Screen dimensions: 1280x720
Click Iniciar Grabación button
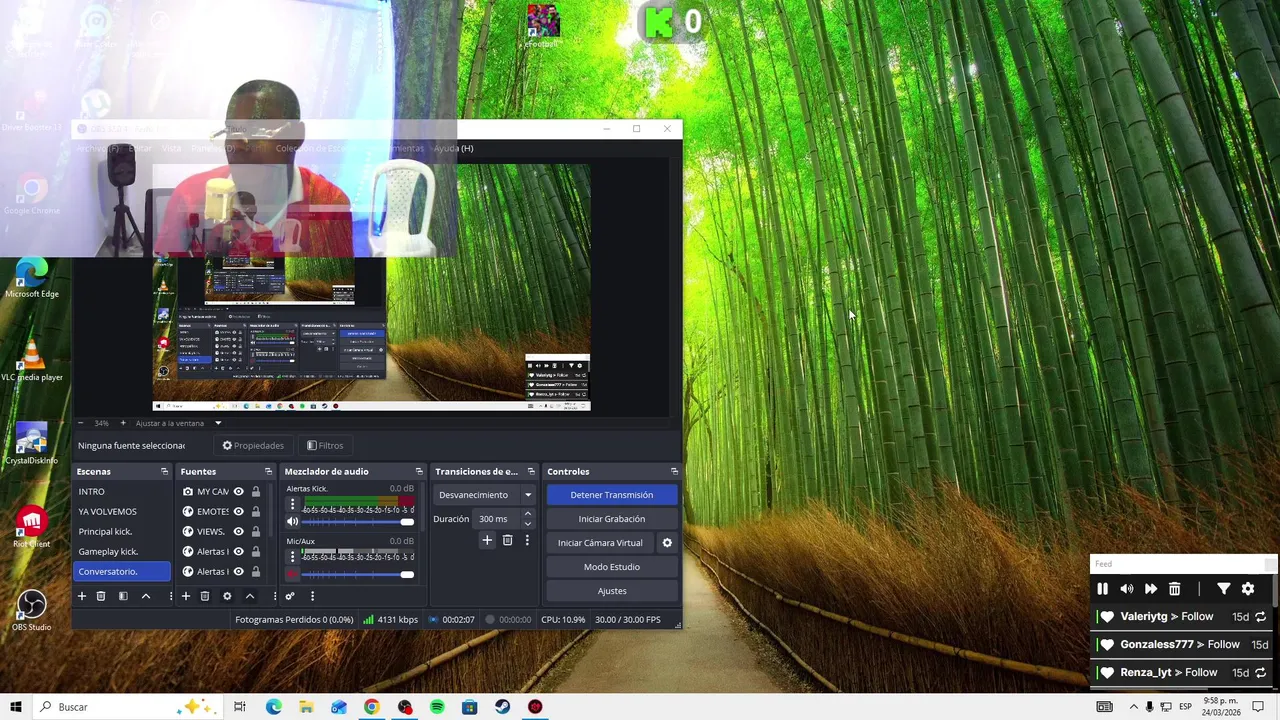pyautogui.click(x=612, y=519)
